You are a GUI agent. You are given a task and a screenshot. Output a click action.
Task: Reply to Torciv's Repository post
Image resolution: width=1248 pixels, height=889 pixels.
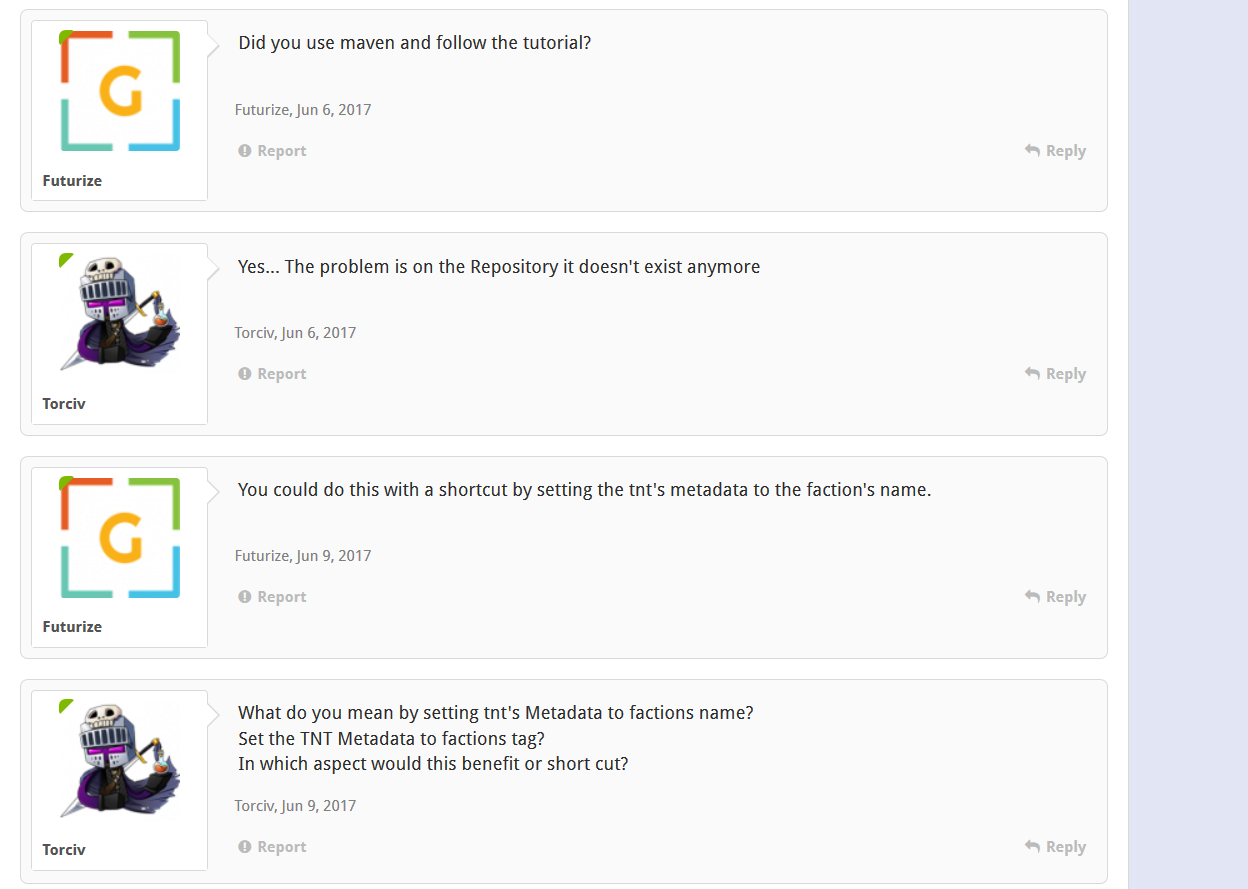point(1055,374)
